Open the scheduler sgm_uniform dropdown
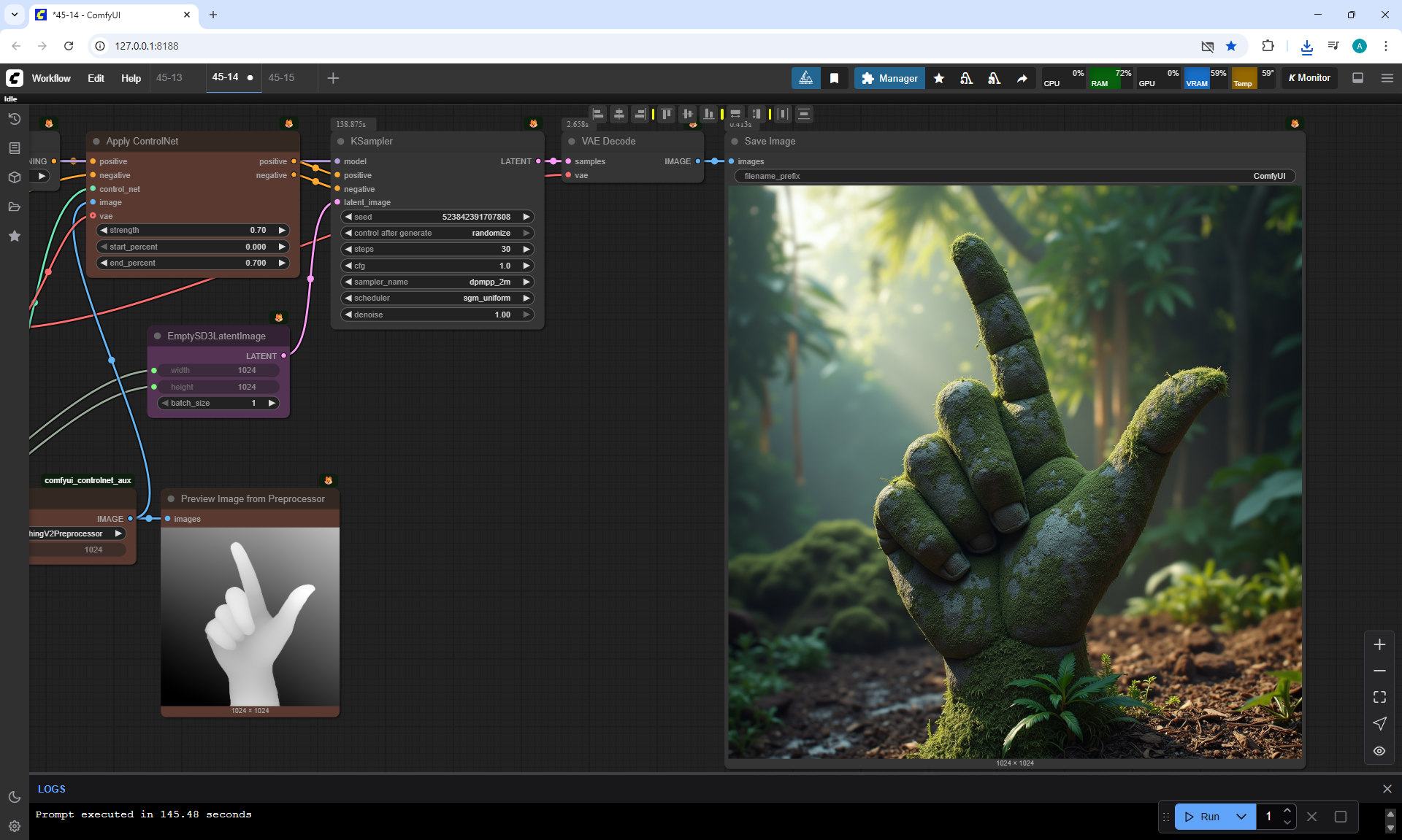This screenshot has width=1402, height=840. coord(437,298)
